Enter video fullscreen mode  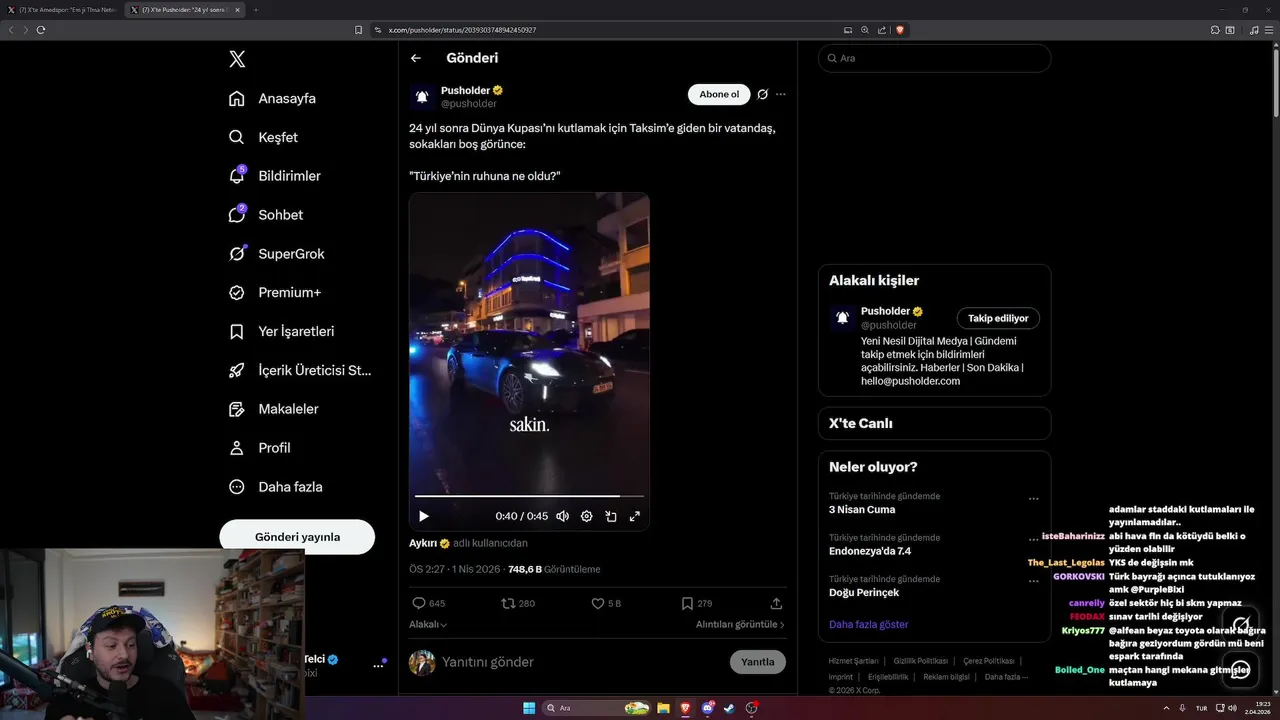tap(635, 516)
